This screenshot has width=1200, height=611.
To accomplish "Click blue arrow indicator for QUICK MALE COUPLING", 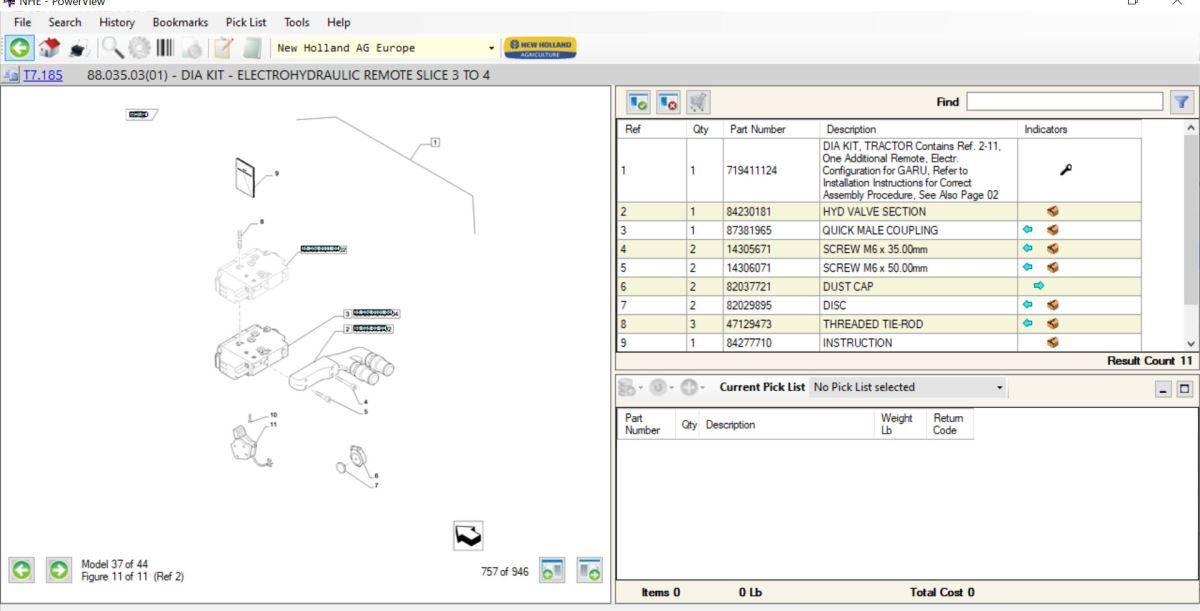I will point(1027,230).
